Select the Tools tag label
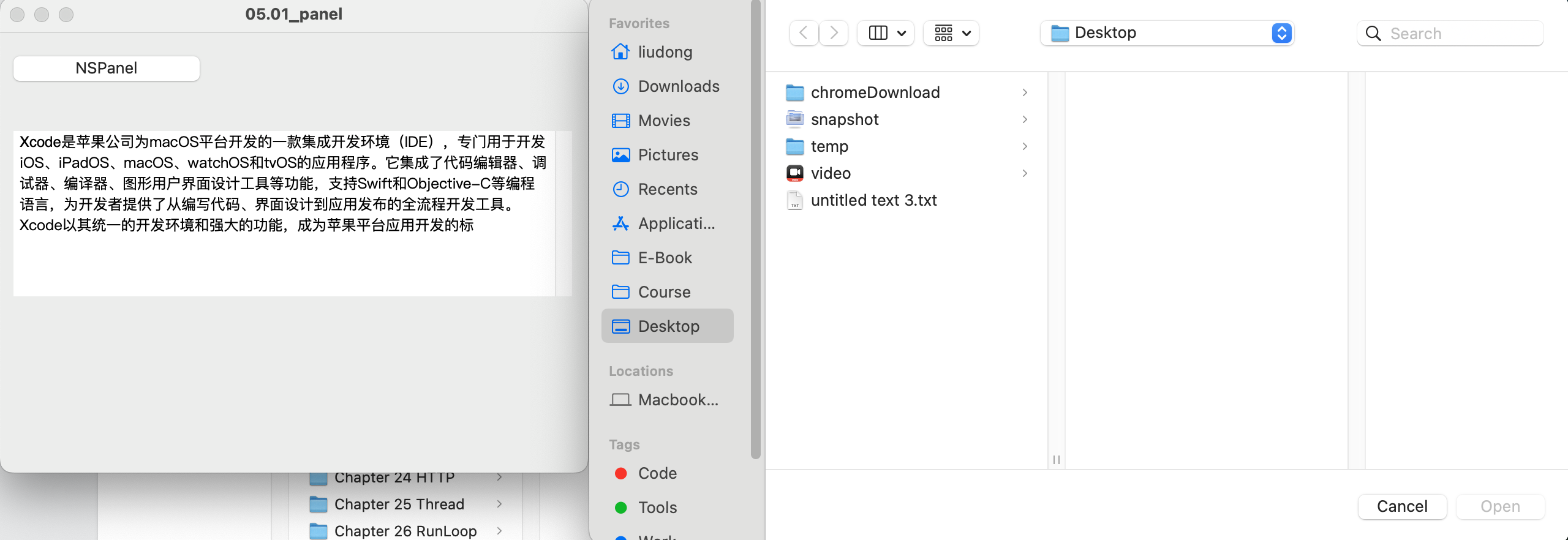This screenshot has width=1568, height=540. pyautogui.click(x=657, y=508)
